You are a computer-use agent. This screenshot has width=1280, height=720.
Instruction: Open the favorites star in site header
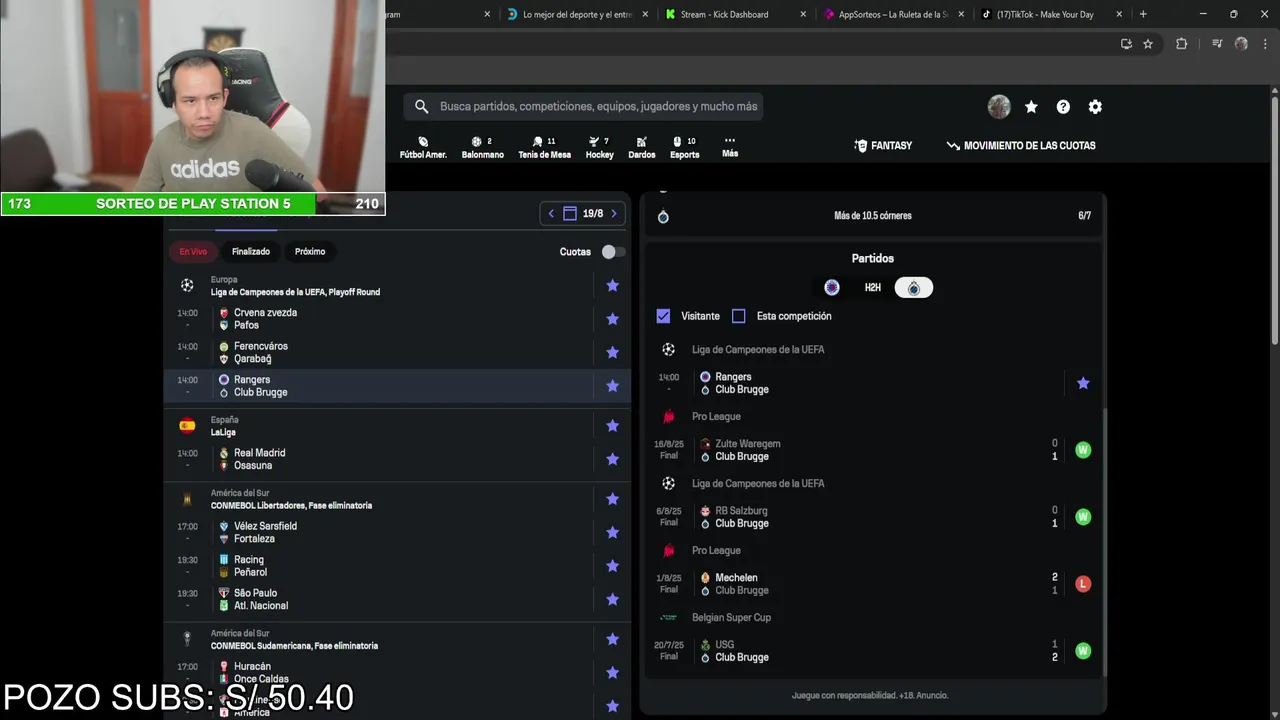(x=1031, y=107)
